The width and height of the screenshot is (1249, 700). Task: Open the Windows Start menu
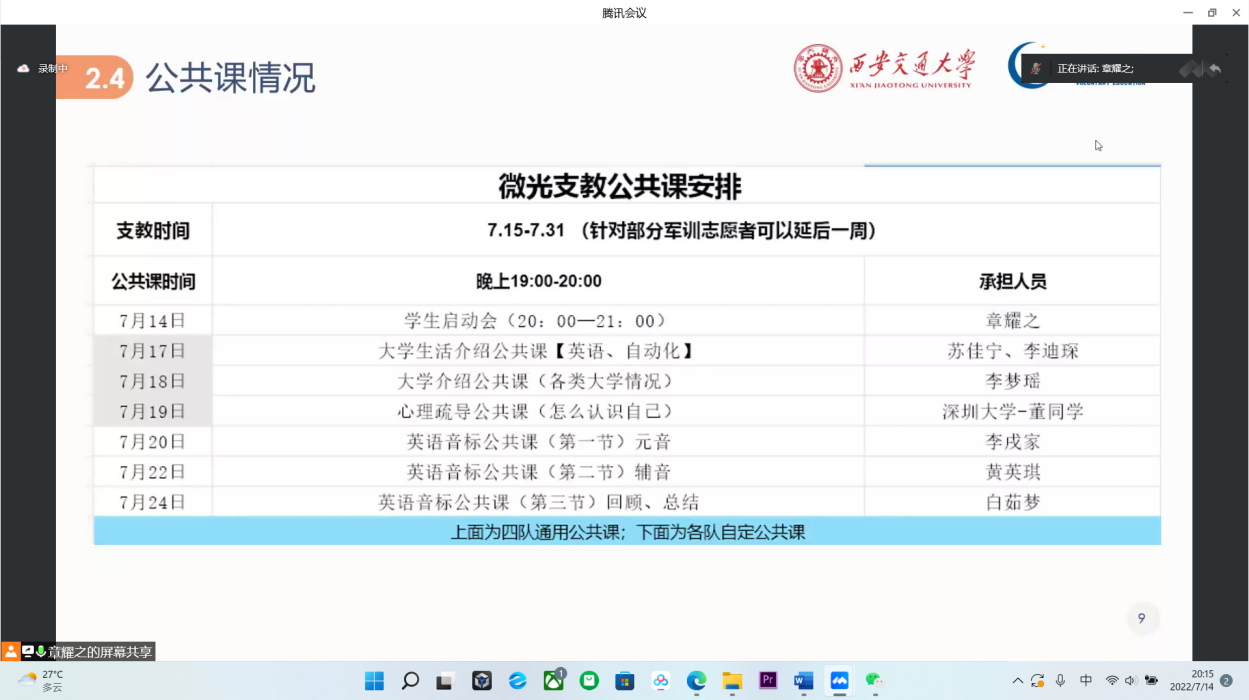(x=374, y=681)
